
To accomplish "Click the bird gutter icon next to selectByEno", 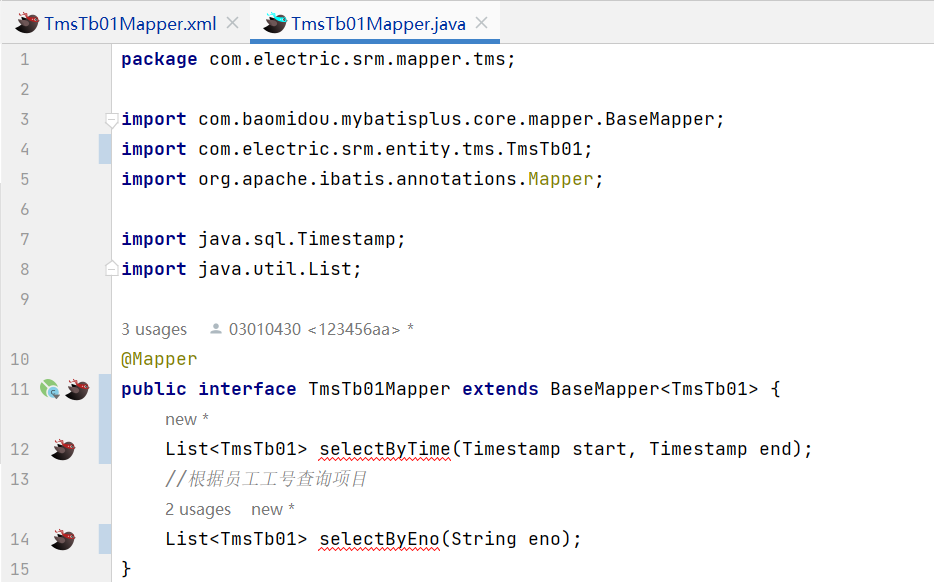I will [x=62, y=539].
